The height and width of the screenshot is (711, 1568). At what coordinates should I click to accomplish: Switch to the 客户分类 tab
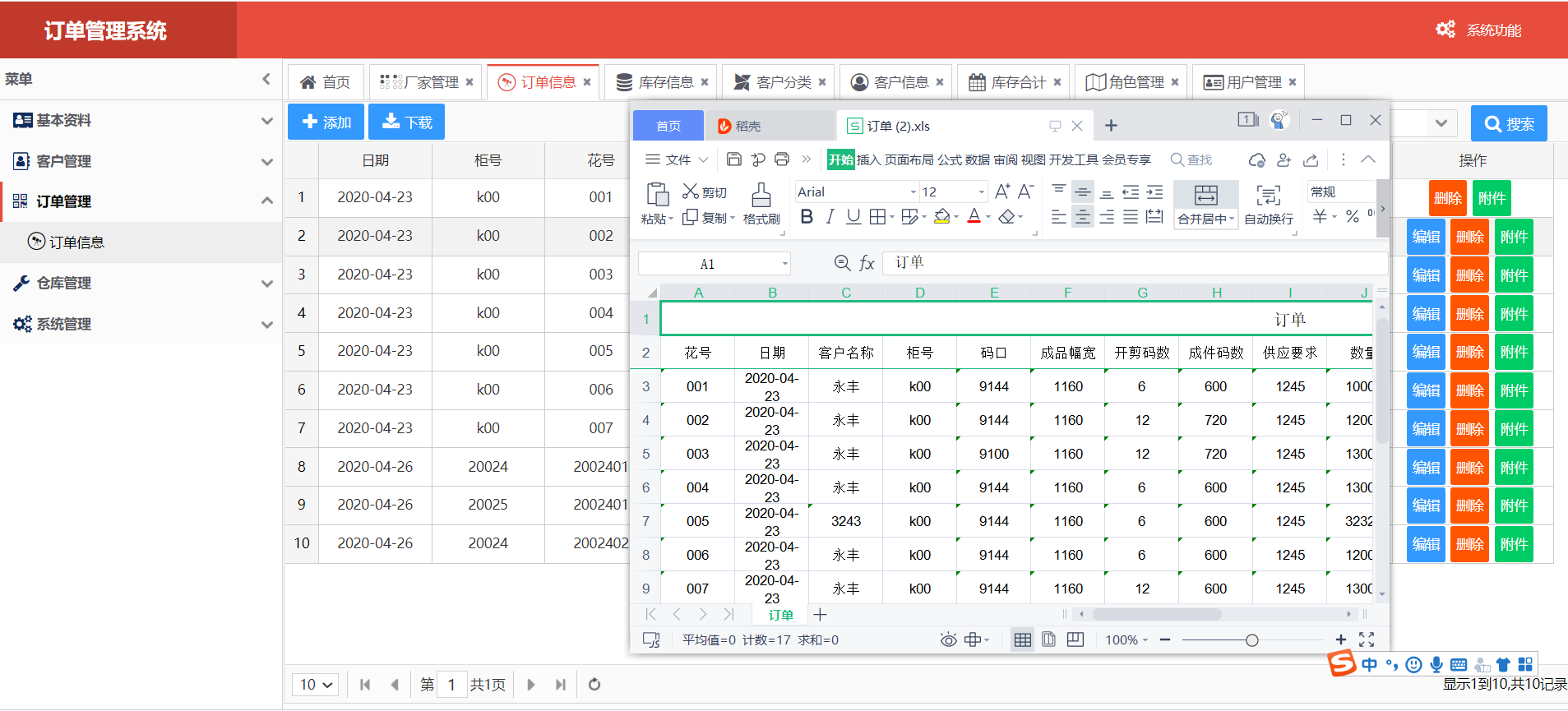point(779,82)
